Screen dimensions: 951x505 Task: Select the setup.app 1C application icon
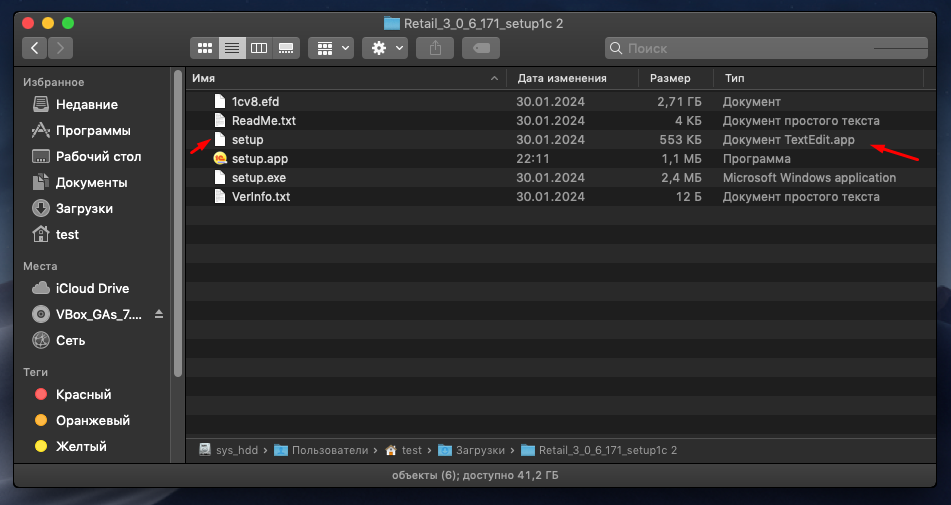pos(220,158)
